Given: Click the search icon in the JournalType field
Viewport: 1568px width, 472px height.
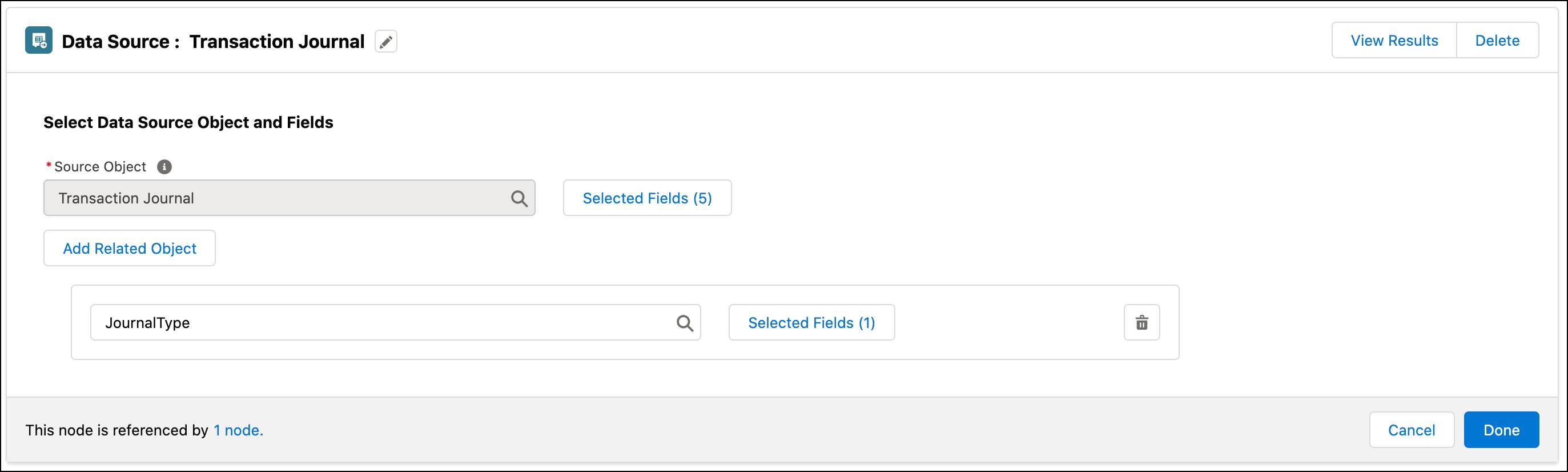Looking at the screenshot, I should click(685, 322).
